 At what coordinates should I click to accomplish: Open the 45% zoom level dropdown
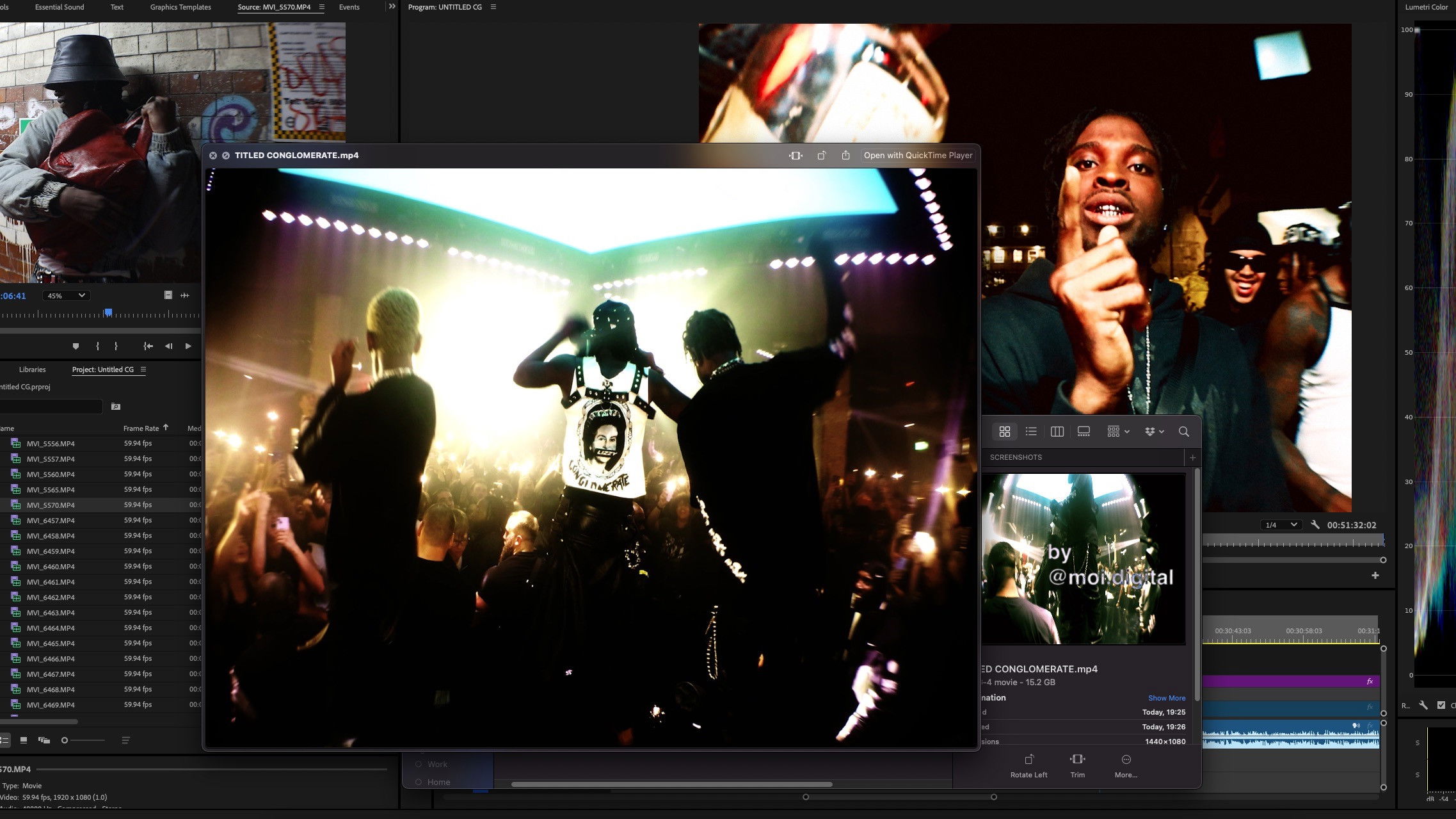tap(65, 295)
